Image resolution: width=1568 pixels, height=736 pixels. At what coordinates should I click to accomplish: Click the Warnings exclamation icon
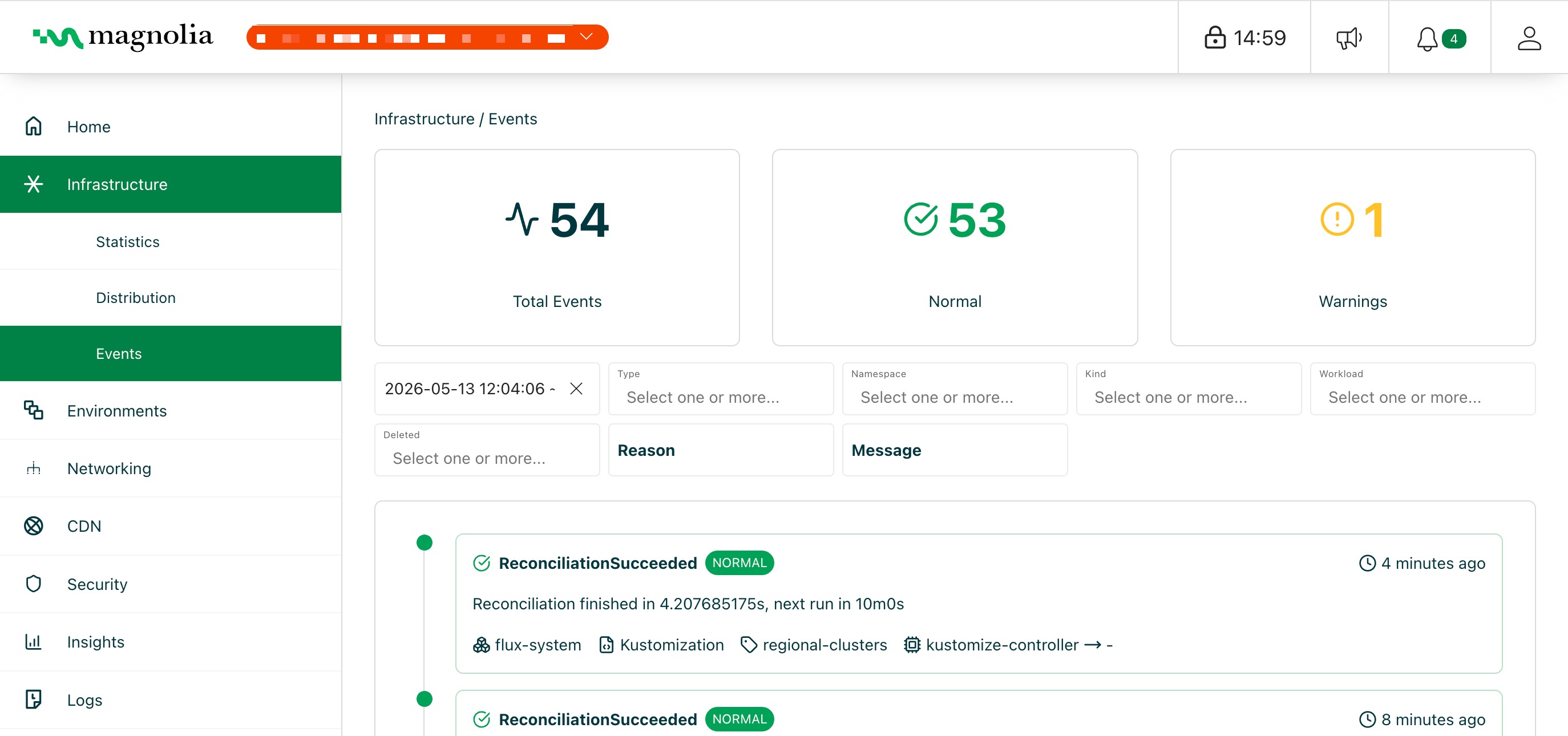pyautogui.click(x=1337, y=219)
